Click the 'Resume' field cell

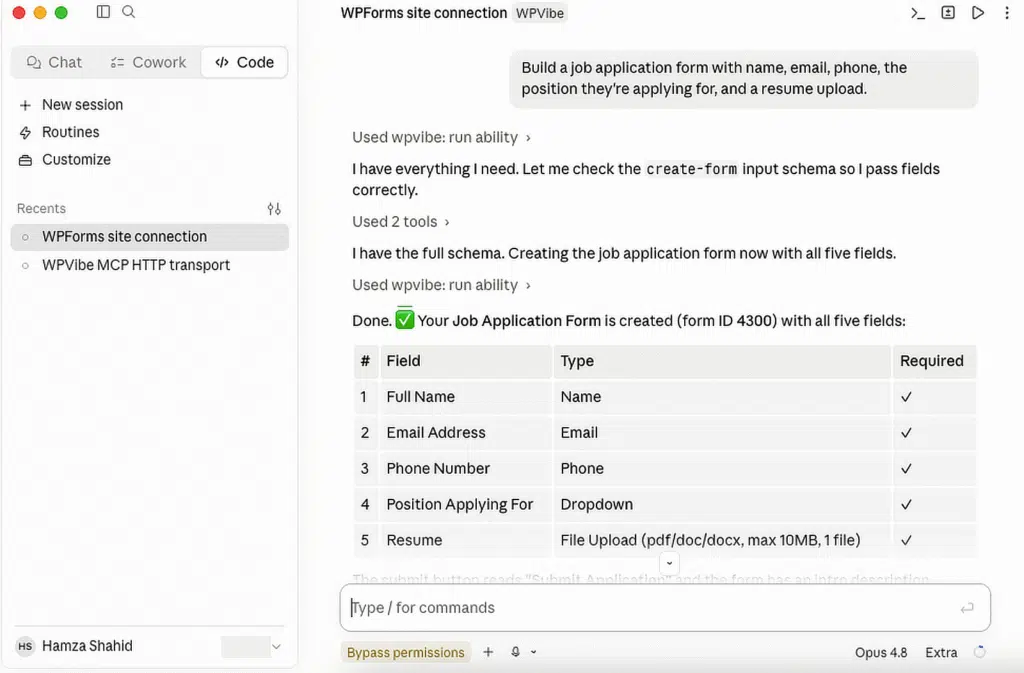[x=466, y=540]
